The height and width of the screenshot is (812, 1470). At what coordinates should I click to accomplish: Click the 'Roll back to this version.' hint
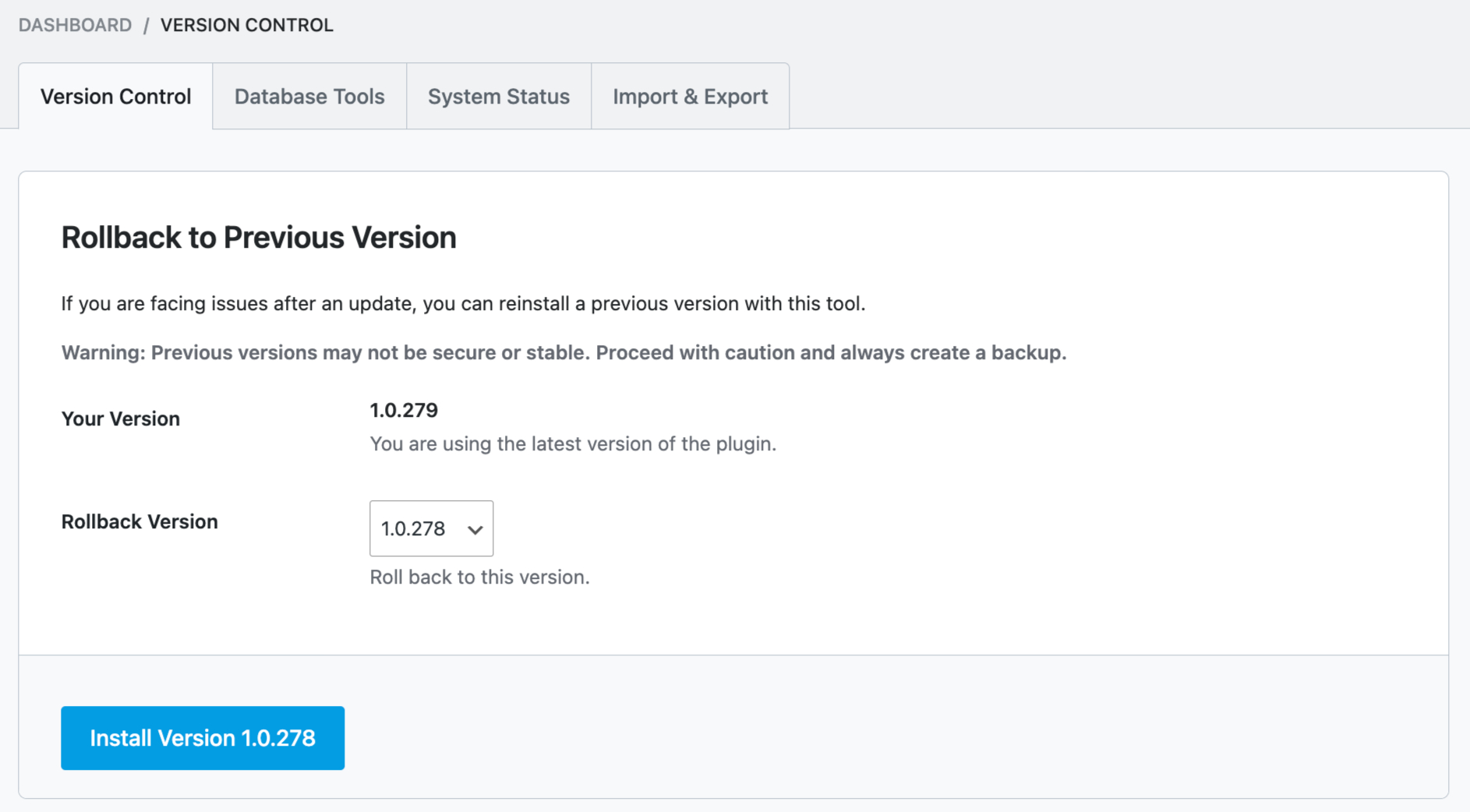click(479, 577)
